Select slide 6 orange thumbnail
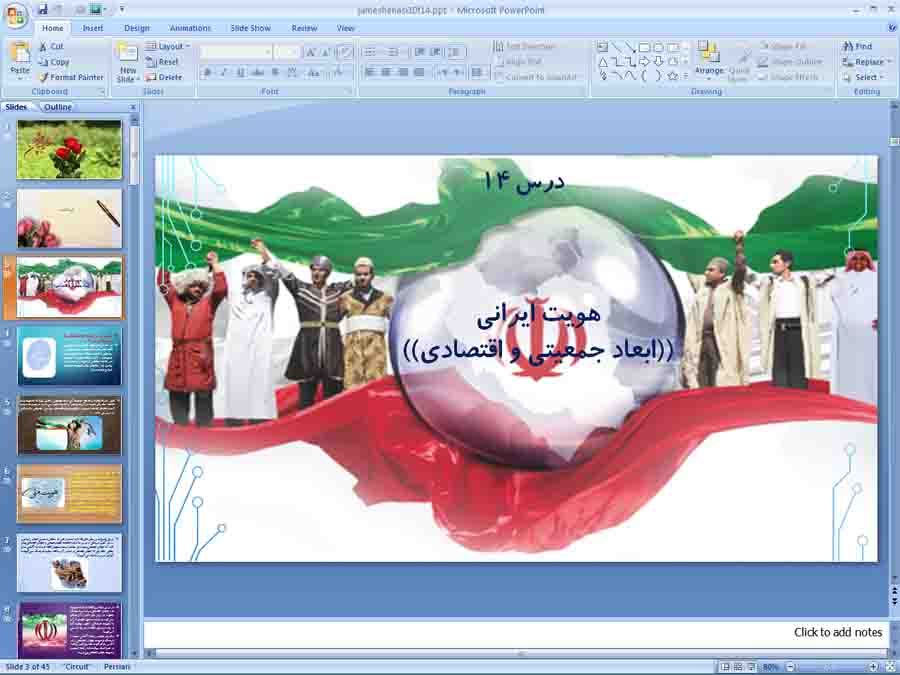 point(69,494)
